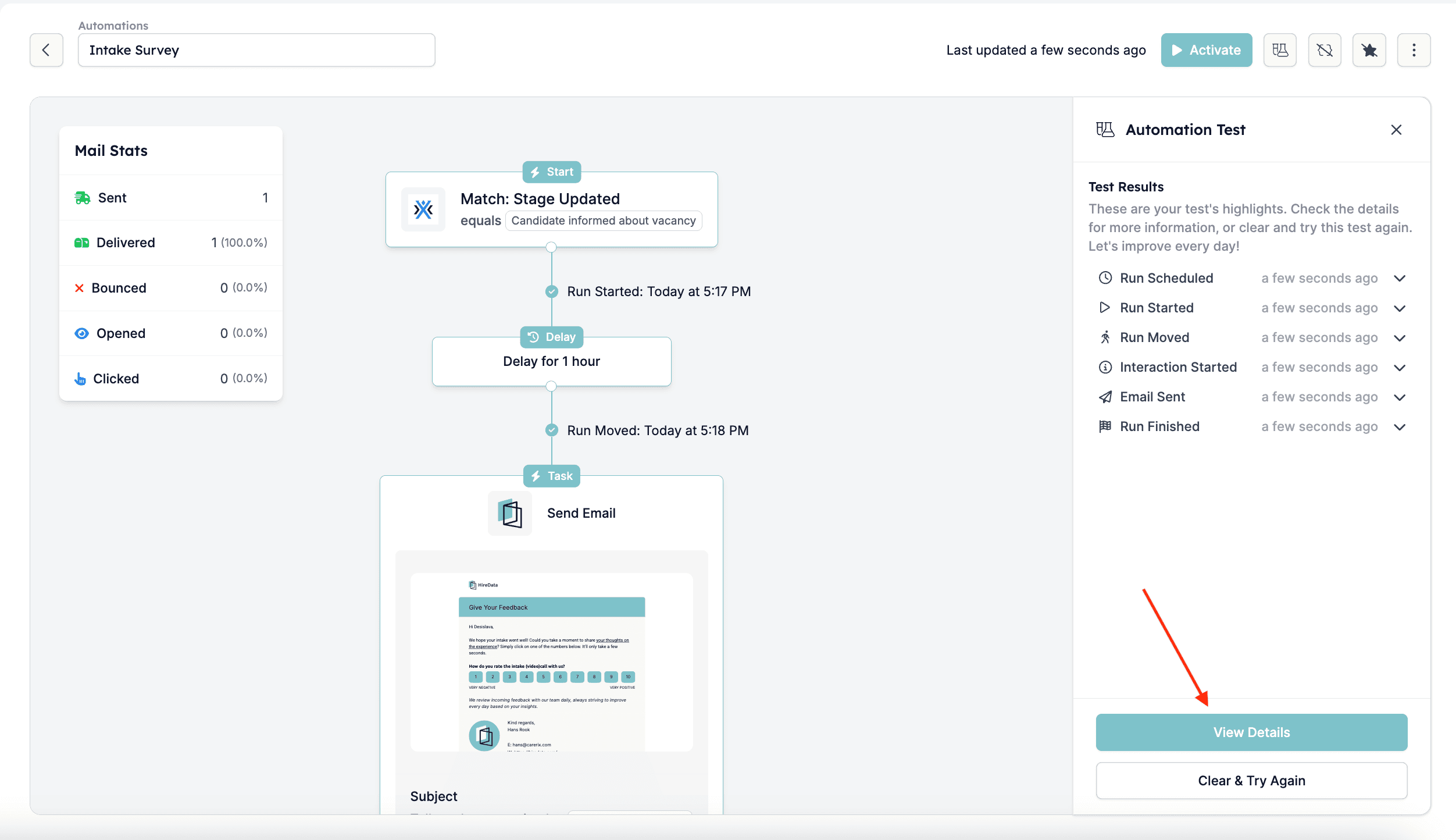The image size is (1456, 840).
Task: Click the Bounced red X icon
Action: pyautogui.click(x=80, y=288)
